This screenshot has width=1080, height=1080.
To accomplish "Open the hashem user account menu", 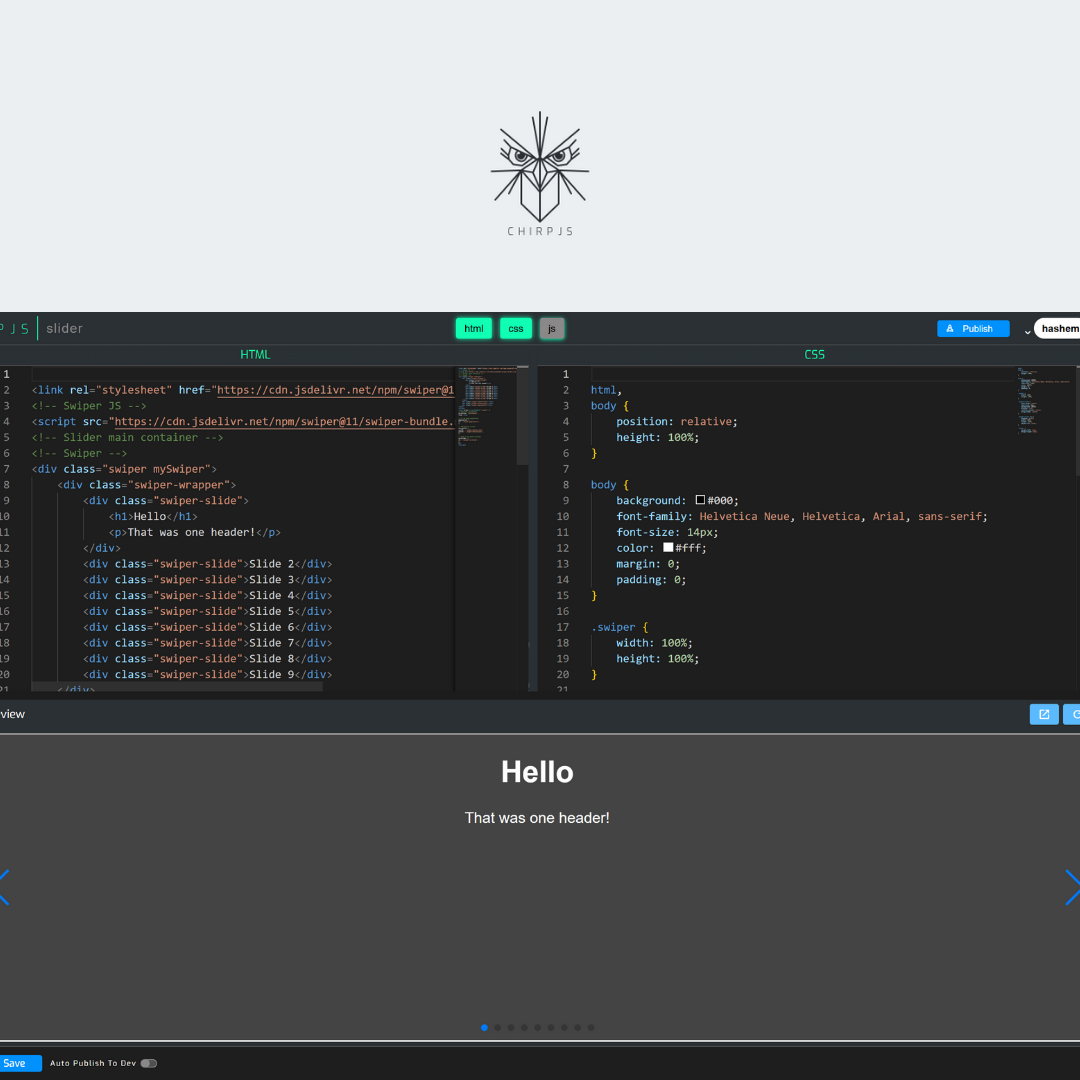I will click(x=1059, y=328).
